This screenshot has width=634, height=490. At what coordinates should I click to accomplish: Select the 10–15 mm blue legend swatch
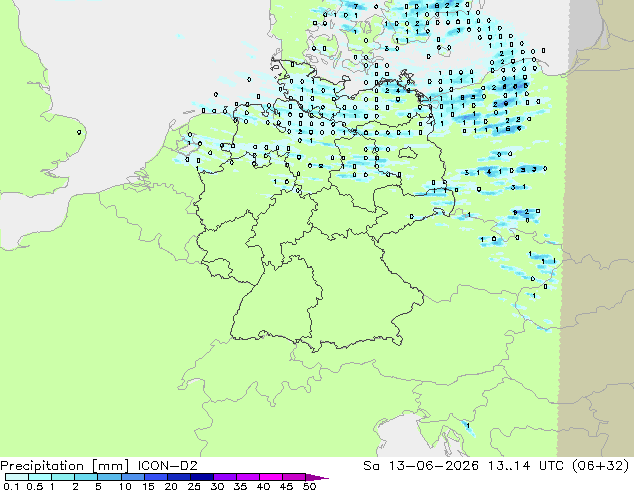[x=132, y=477]
